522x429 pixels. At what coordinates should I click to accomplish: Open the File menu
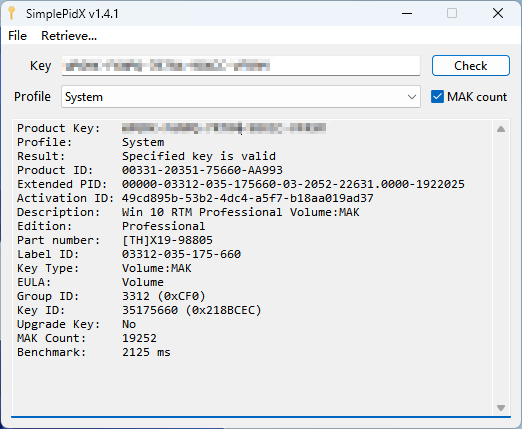[17, 36]
